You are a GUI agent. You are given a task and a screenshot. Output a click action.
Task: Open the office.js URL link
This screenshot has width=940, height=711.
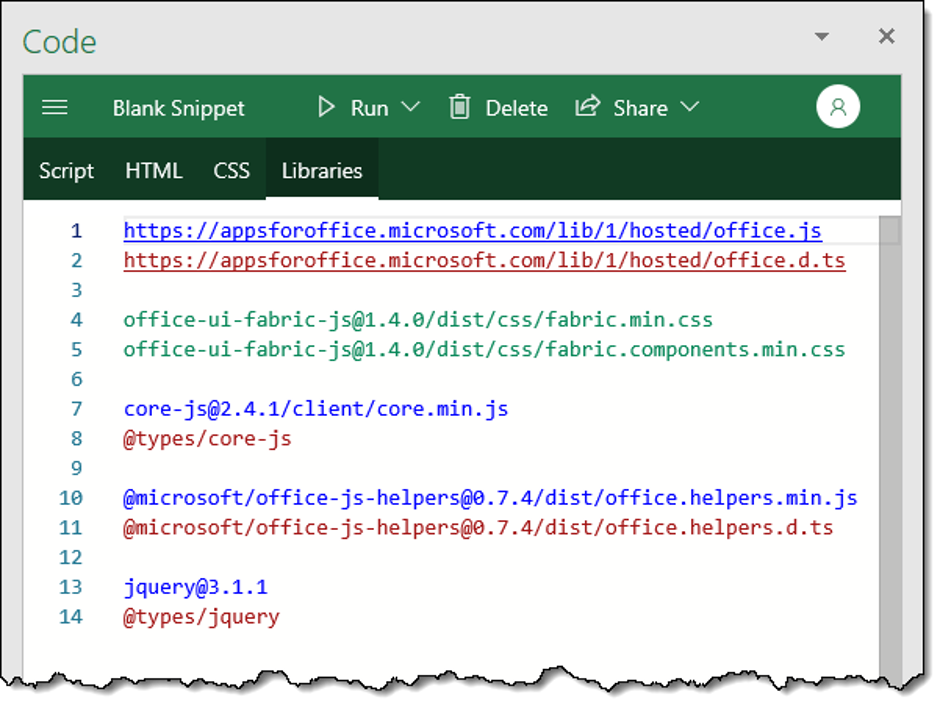point(472,231)
